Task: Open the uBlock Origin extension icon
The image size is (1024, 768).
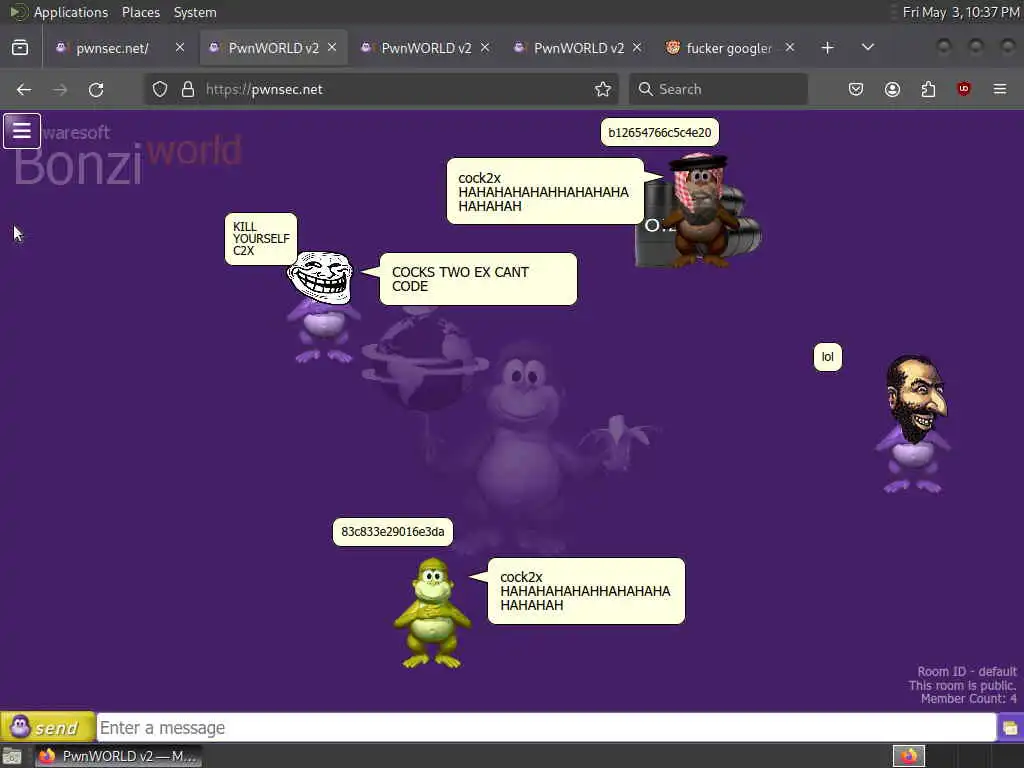Action: pyautogui.click(x=964, y=89)
